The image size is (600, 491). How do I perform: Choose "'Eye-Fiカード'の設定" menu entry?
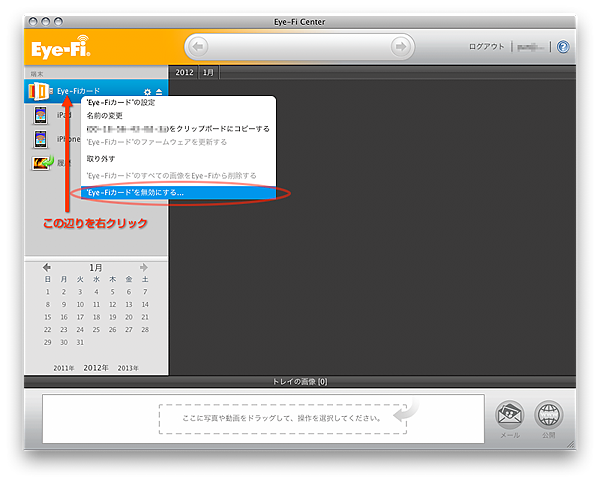click(178, 103)
